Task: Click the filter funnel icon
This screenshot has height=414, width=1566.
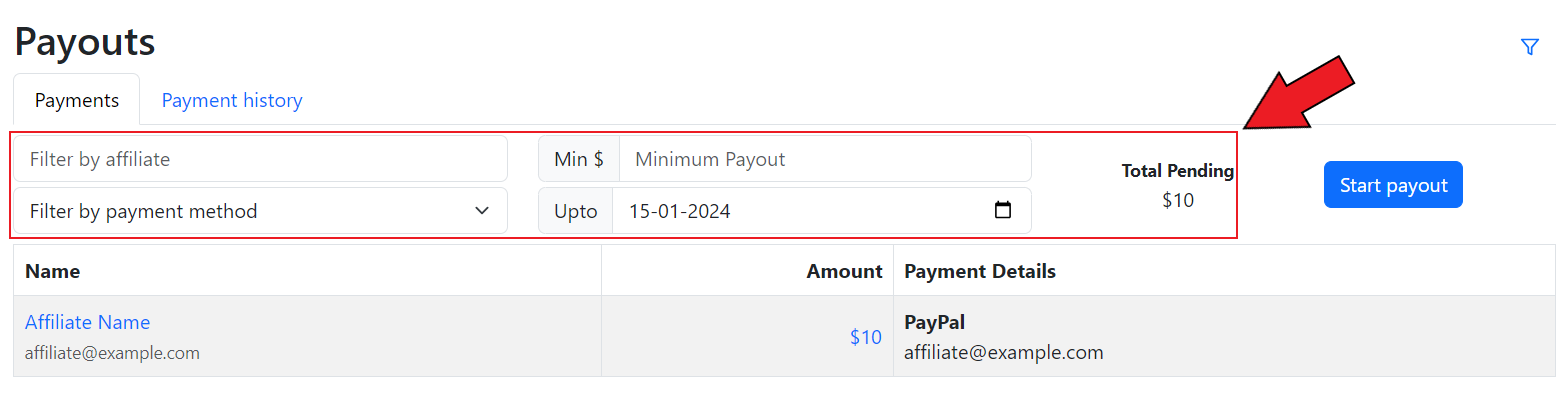Action: coord(1529,47)
